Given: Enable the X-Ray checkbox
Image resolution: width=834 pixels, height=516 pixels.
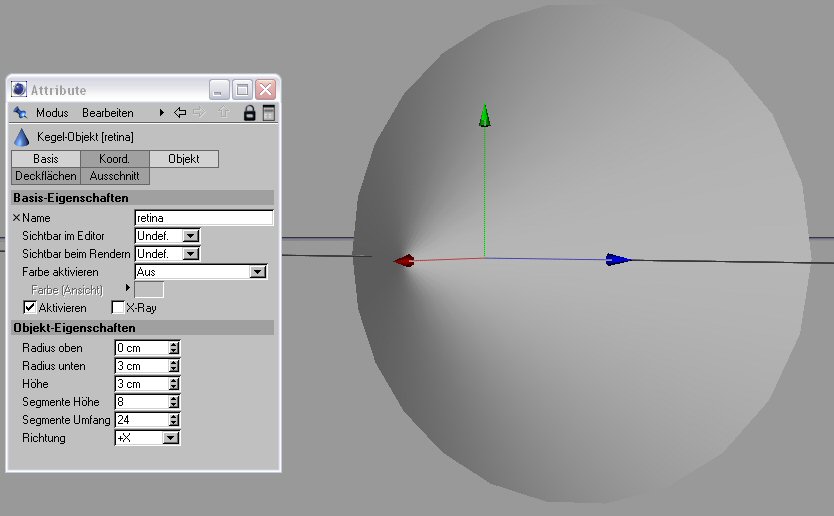Looking at the screenshot, I should [x=118, y=308].
